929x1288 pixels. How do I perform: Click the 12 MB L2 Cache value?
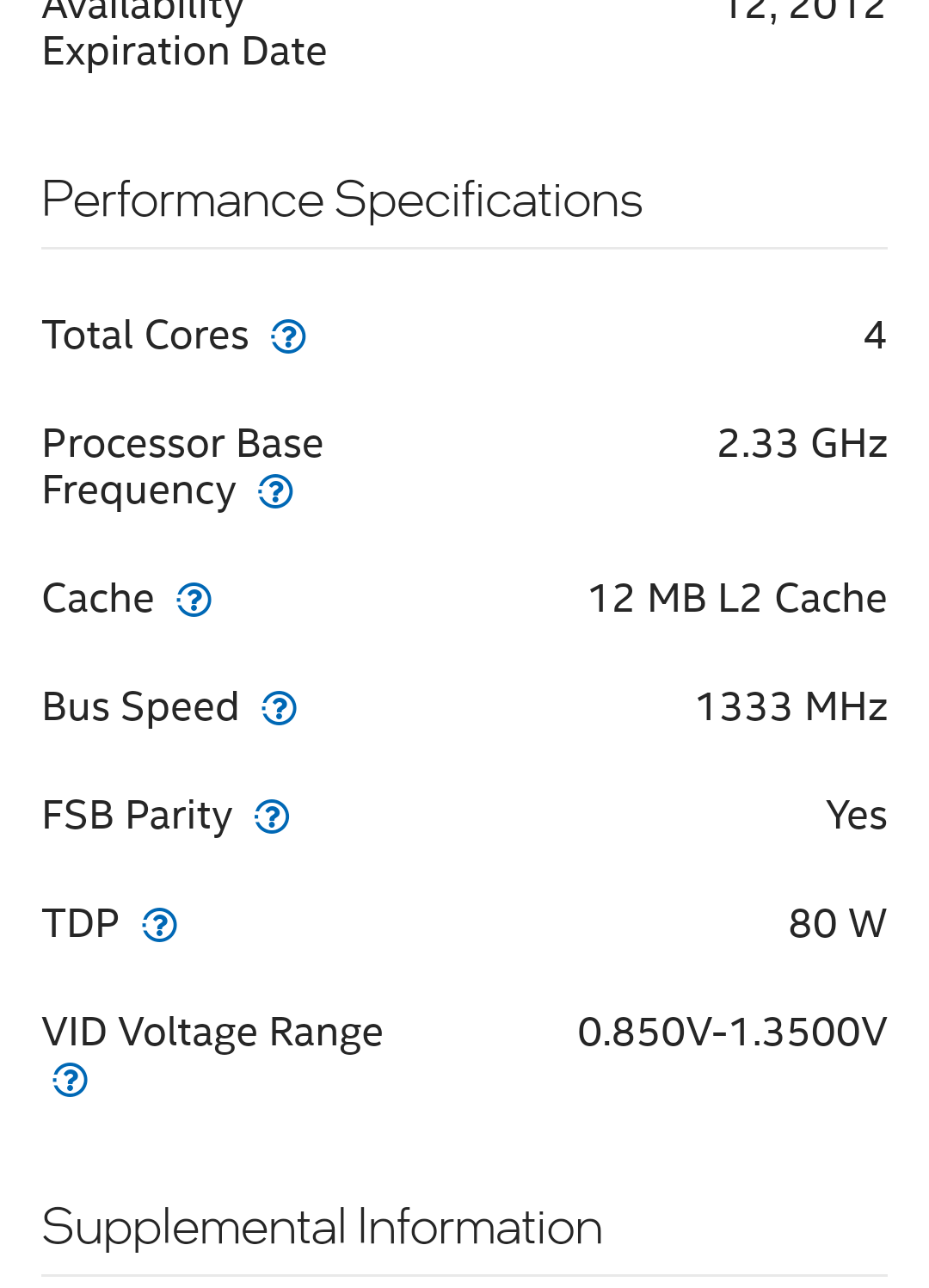coord(737,598)
